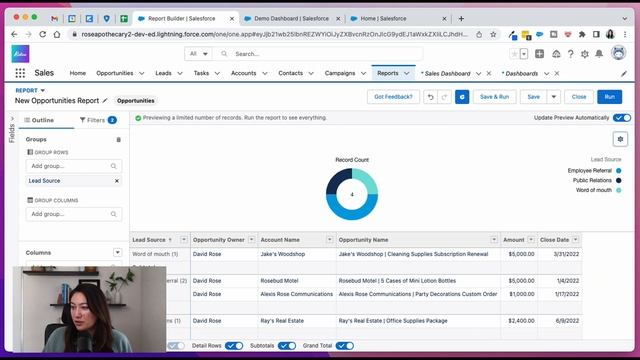
Task: Open the Leads nav tab
Action: click(x=163, y=73)
